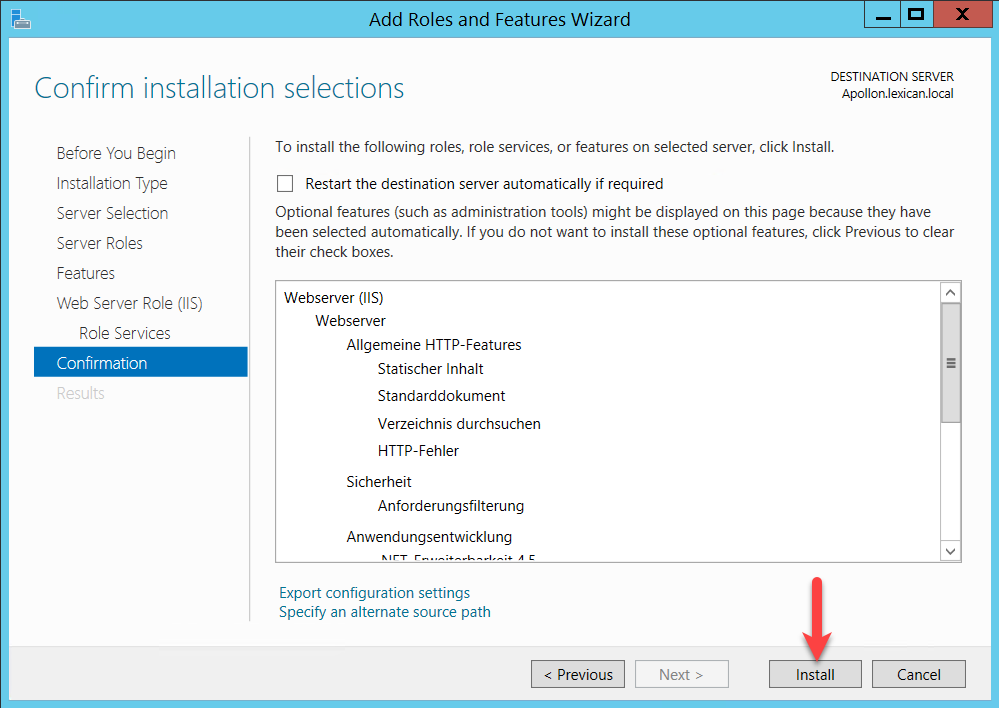Go back with the Previous button
The height and width of the screenshot is (708, 999).
tap(578, 674)
